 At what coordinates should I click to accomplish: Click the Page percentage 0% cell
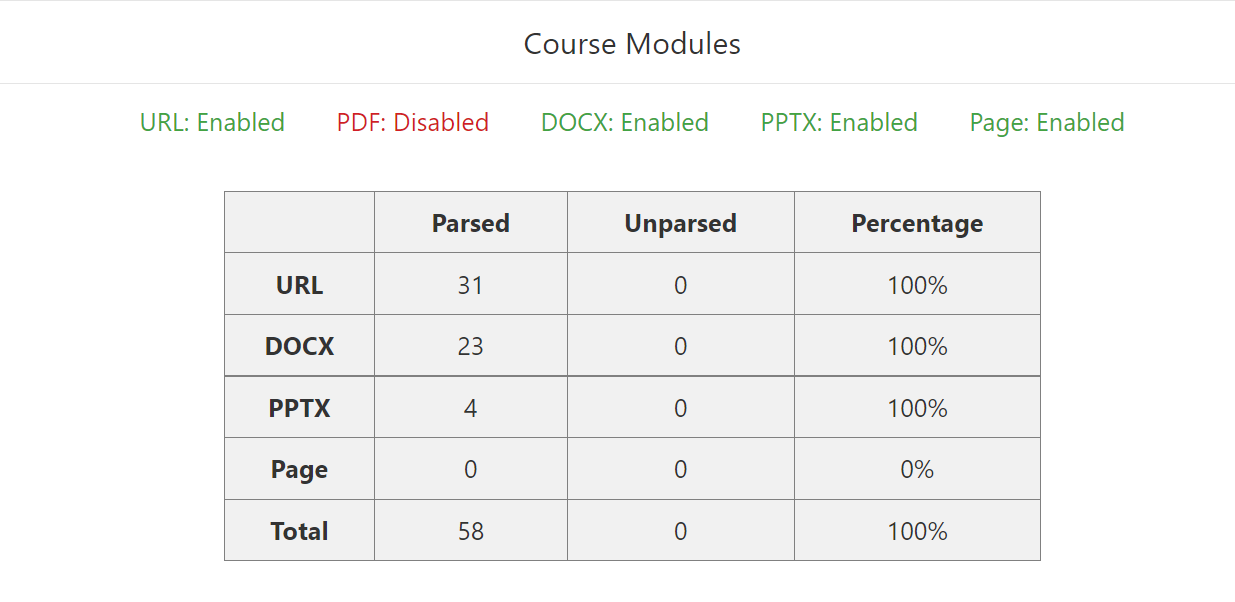[x=917, y=469]
